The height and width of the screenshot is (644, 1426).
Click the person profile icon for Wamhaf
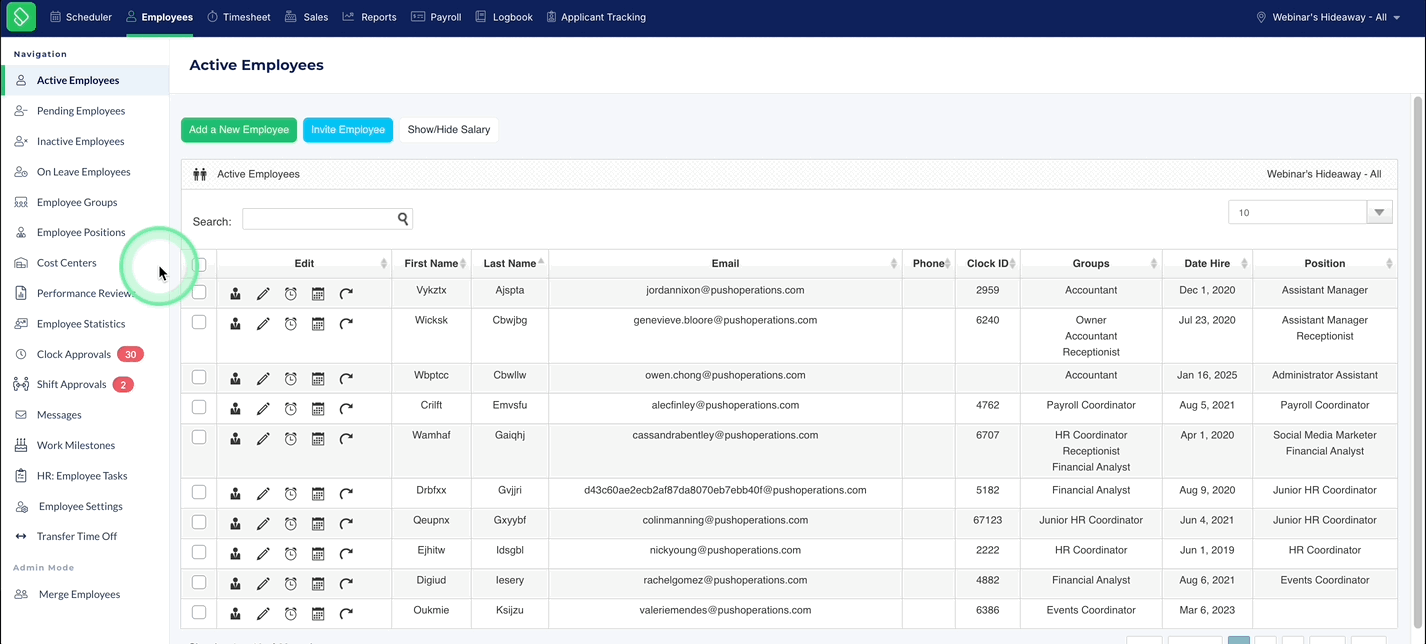pos(235,439)
